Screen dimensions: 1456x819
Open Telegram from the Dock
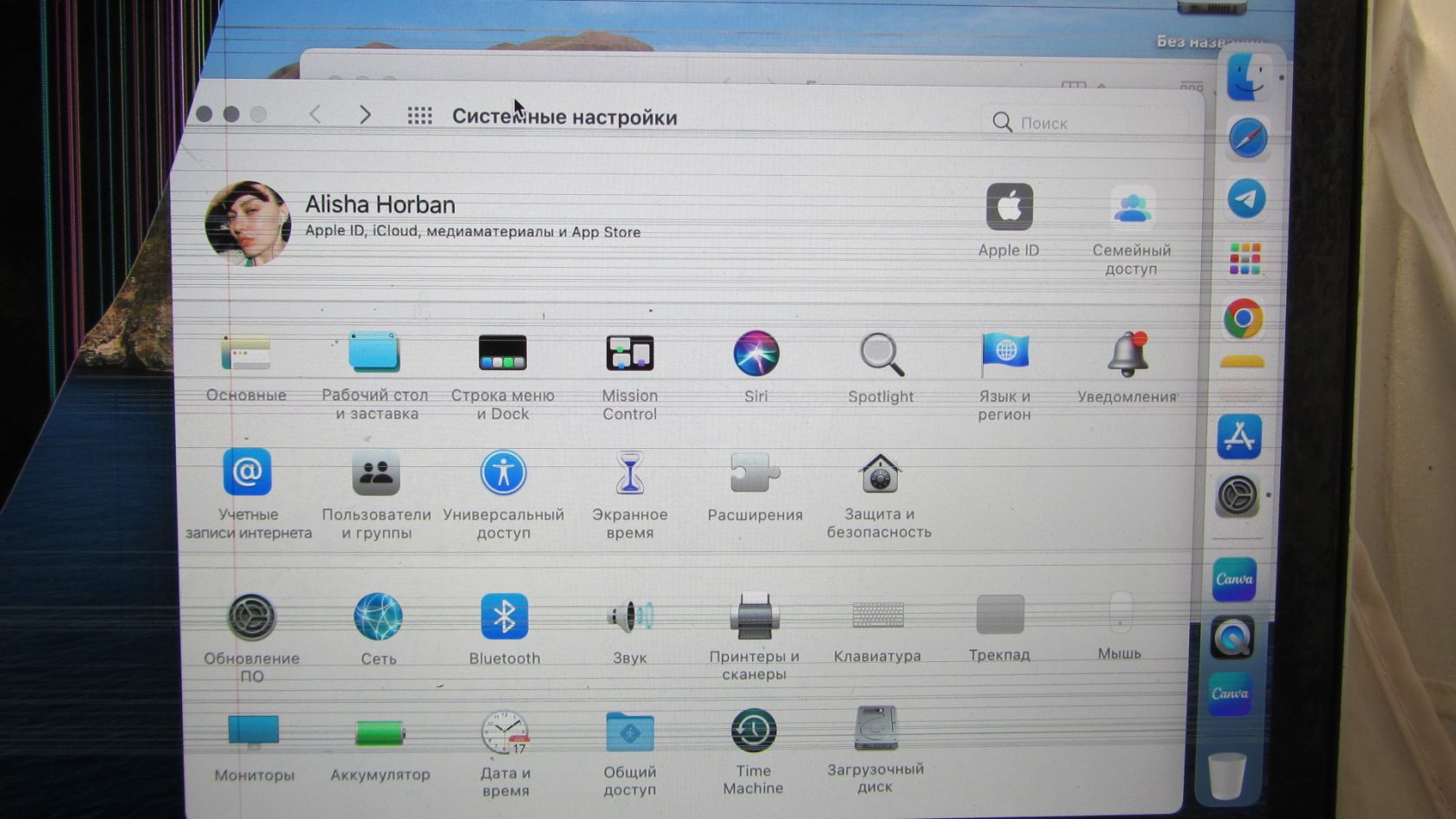(x=1246, y=198)
